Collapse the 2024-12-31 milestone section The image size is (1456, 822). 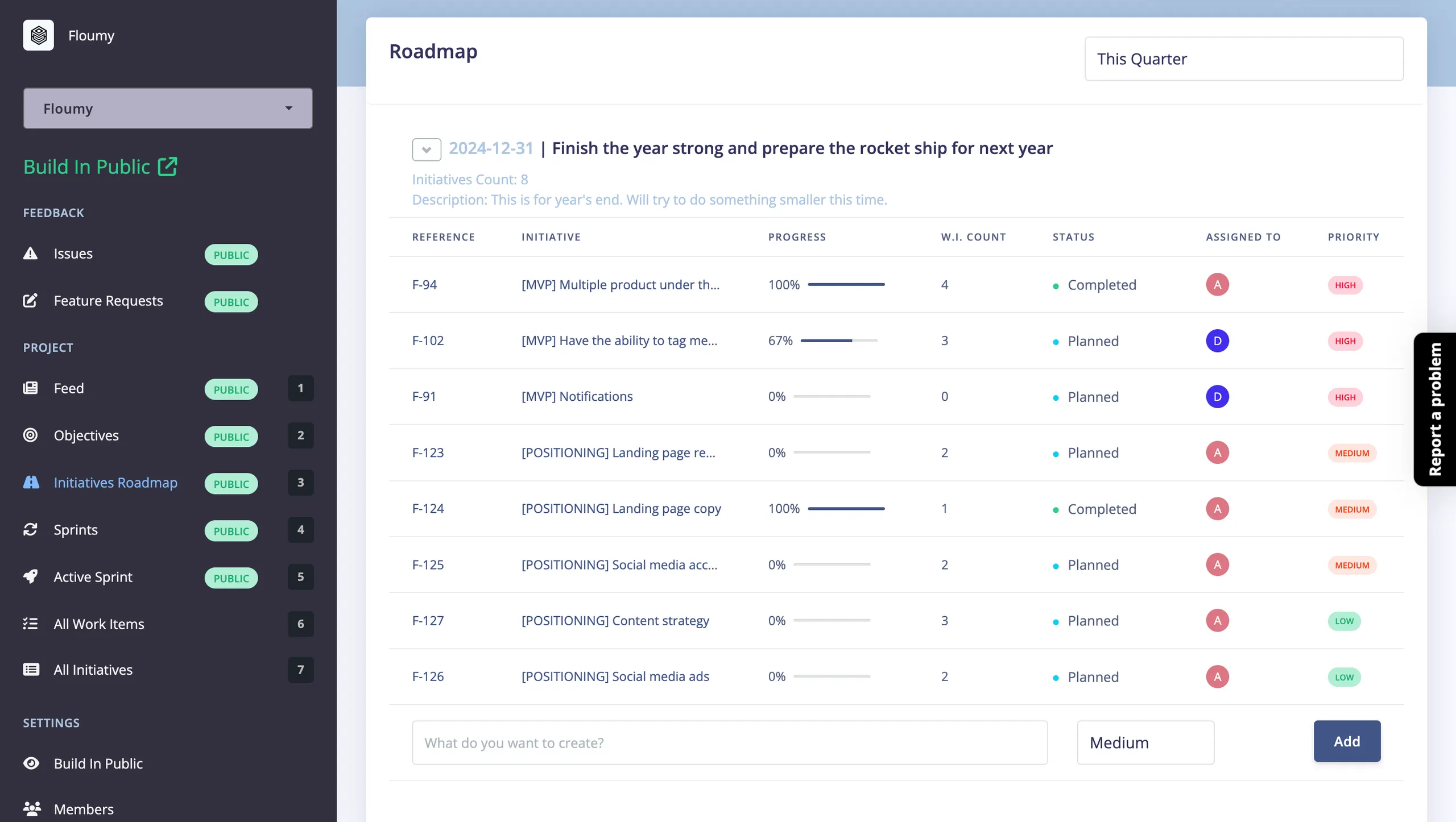[426, 150]
